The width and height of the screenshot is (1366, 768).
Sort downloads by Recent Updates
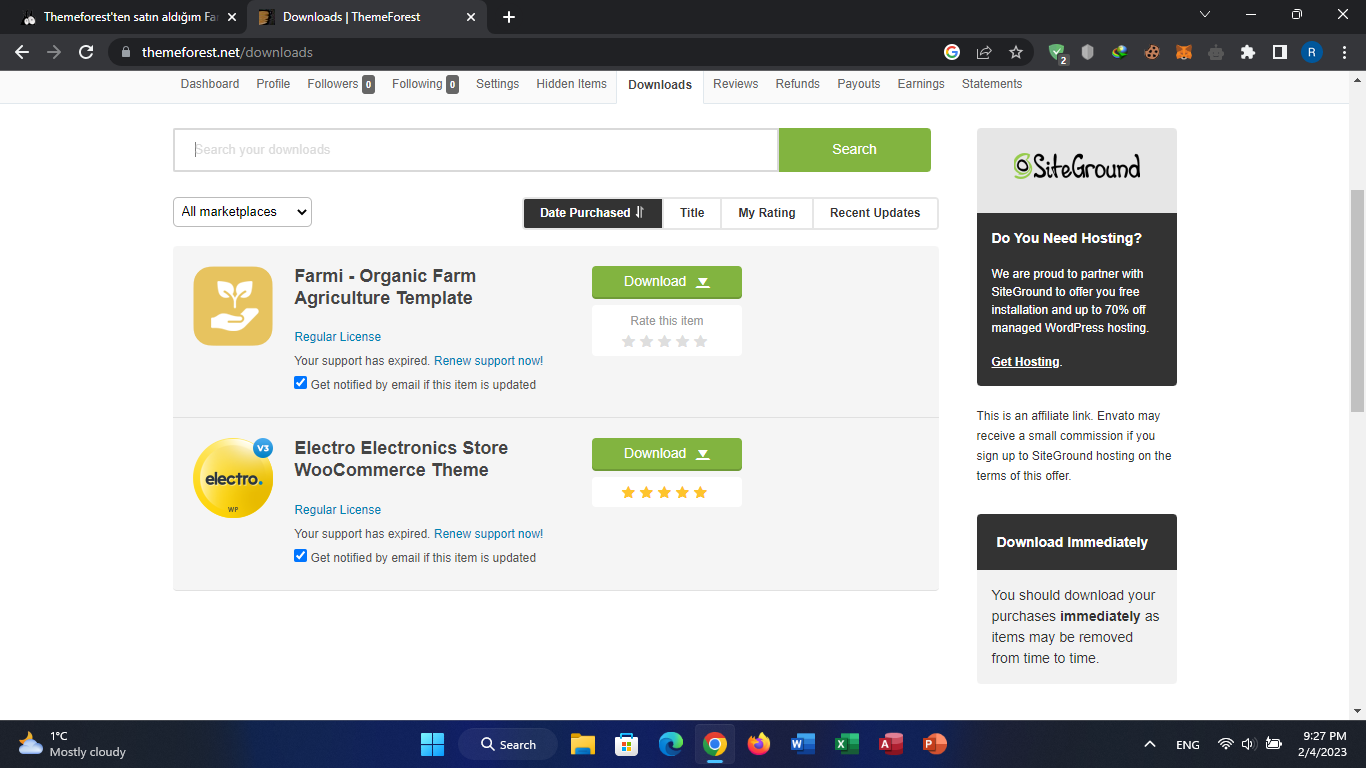pyautogui.click(x=875, y=213)
